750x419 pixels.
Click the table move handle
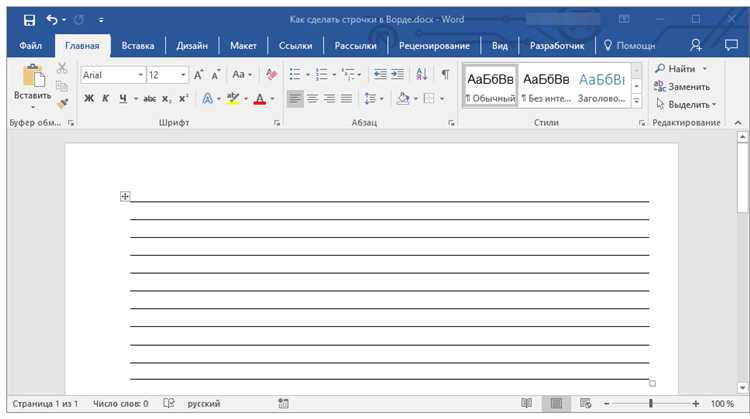click(125, 196)
